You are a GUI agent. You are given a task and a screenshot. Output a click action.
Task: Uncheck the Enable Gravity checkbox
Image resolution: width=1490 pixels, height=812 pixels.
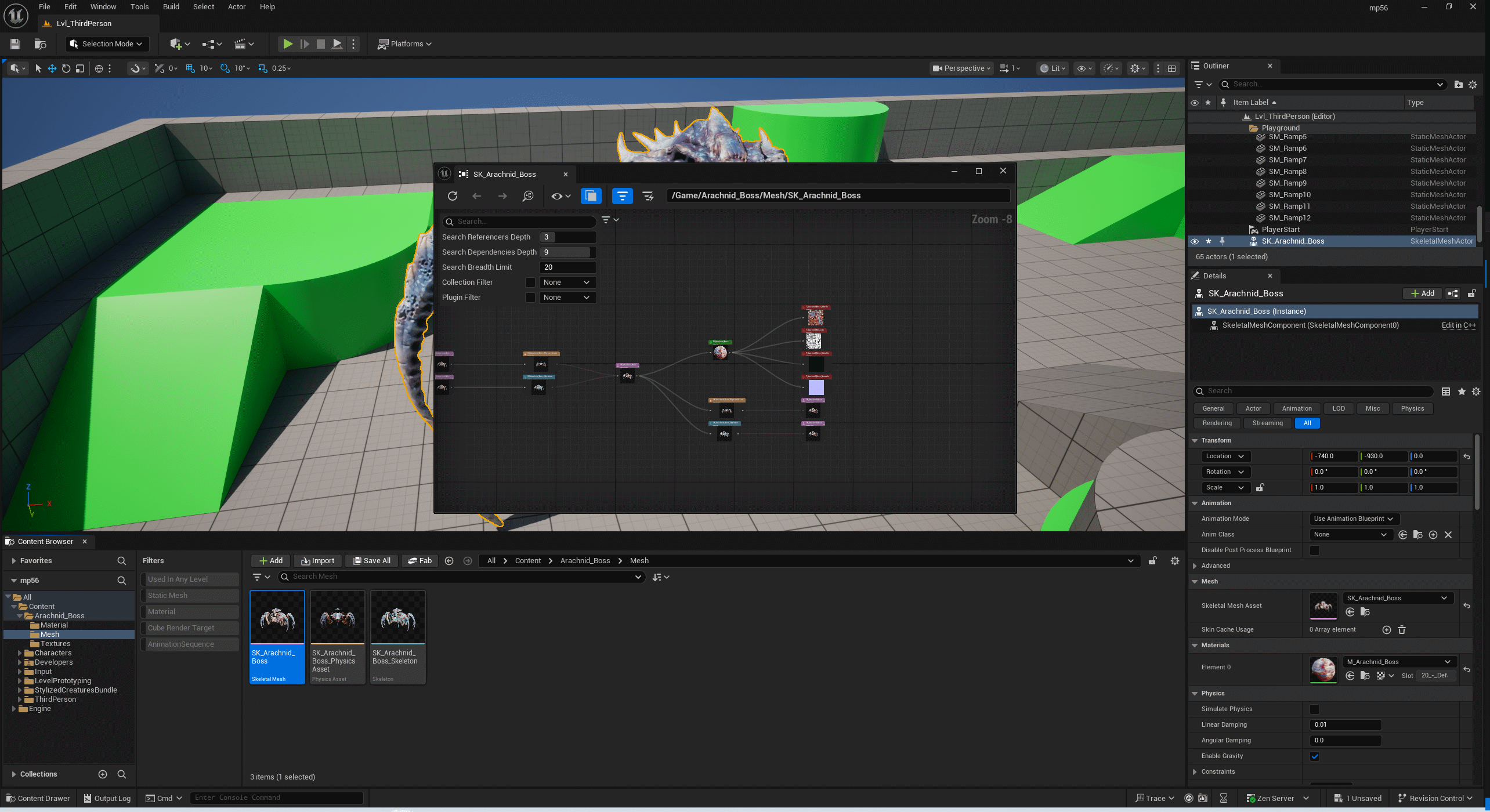1315,756
